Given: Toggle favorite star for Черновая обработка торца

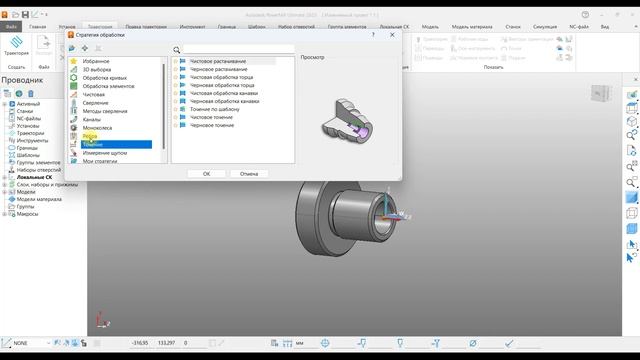Looking at the screenshot, I should click(x=176, y=85).
